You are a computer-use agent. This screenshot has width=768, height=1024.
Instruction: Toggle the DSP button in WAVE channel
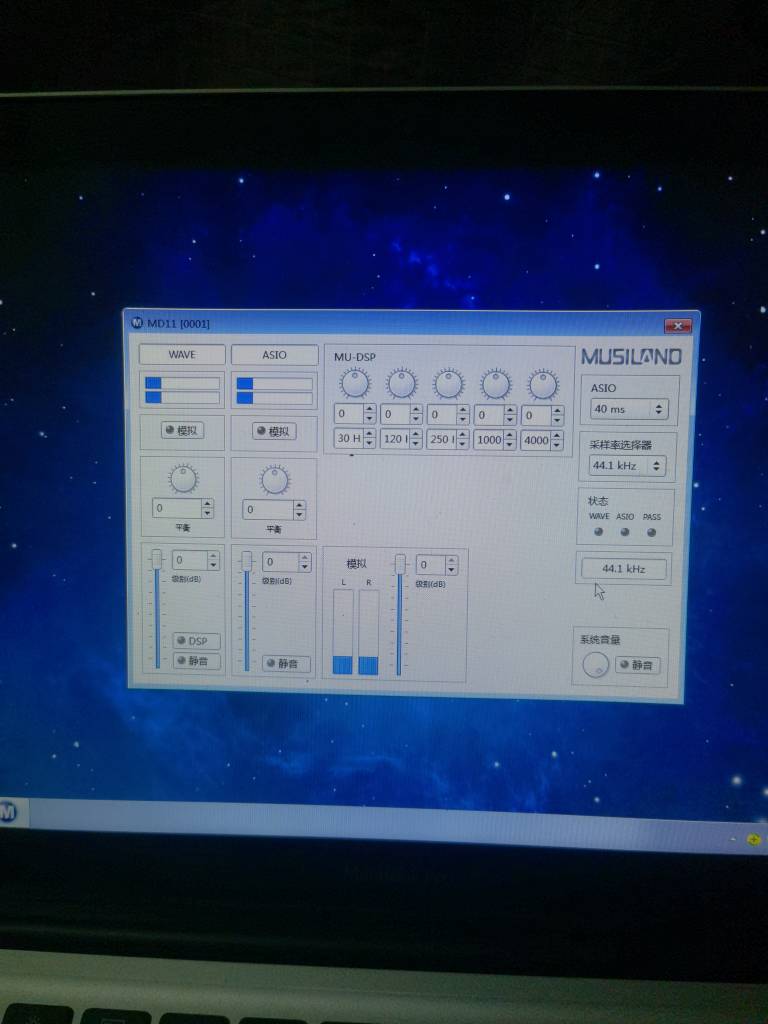click(196, 641)
